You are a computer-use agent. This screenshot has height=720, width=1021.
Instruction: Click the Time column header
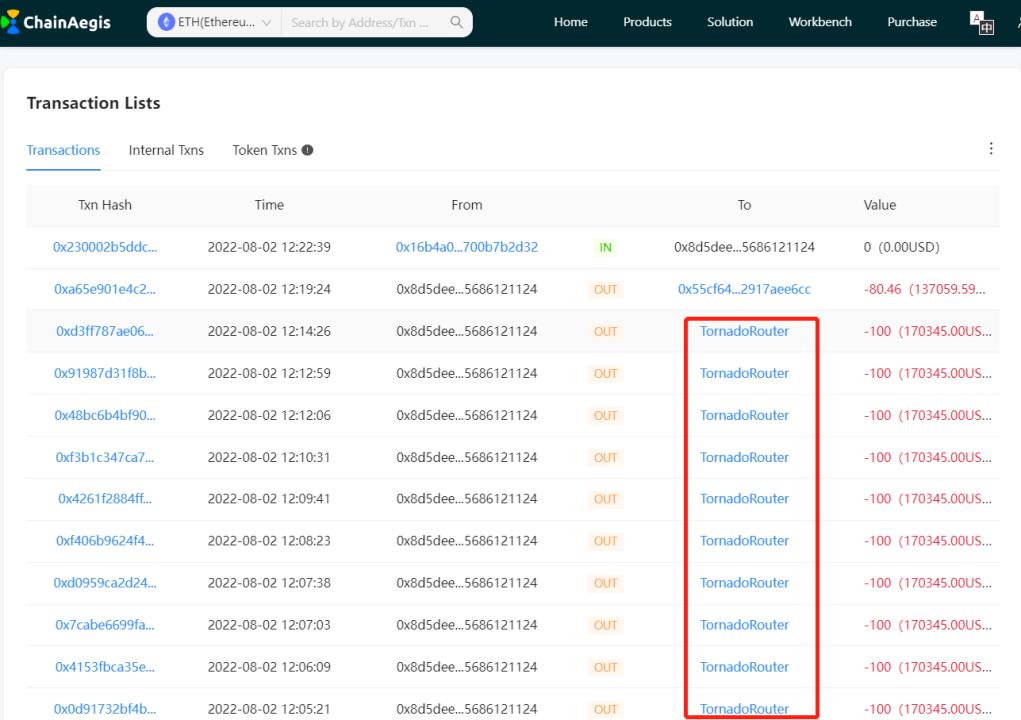coord(269,205)
